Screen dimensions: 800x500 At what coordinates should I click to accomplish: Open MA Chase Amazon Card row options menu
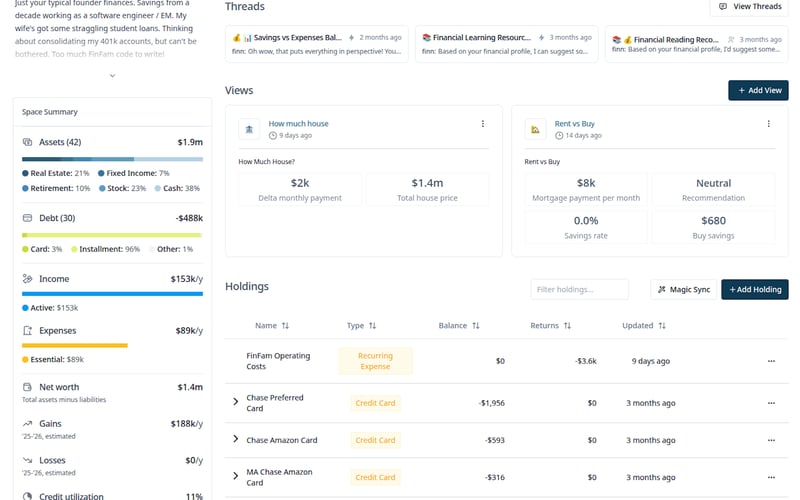pos(771,477)
